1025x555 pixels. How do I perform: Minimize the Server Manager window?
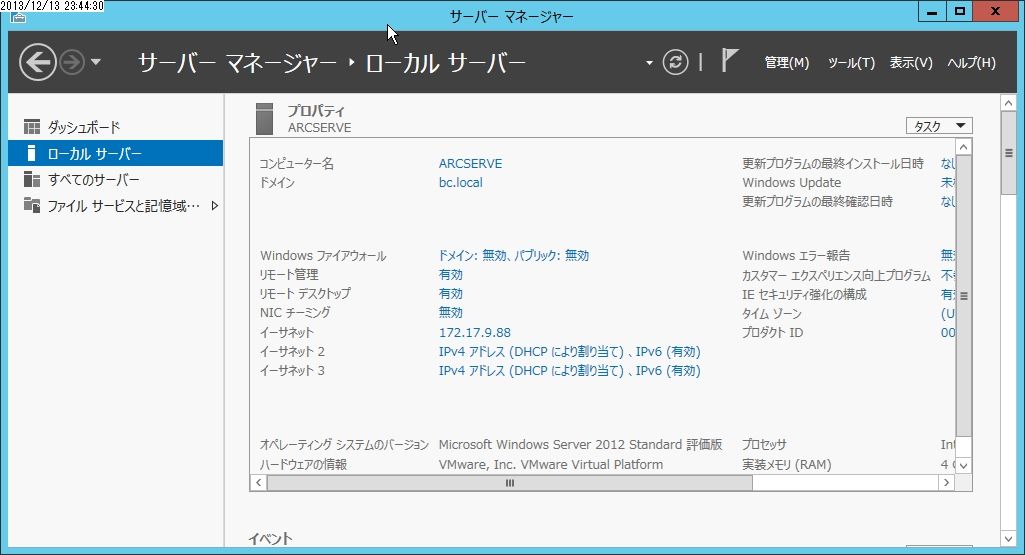(x=932, y=11)
